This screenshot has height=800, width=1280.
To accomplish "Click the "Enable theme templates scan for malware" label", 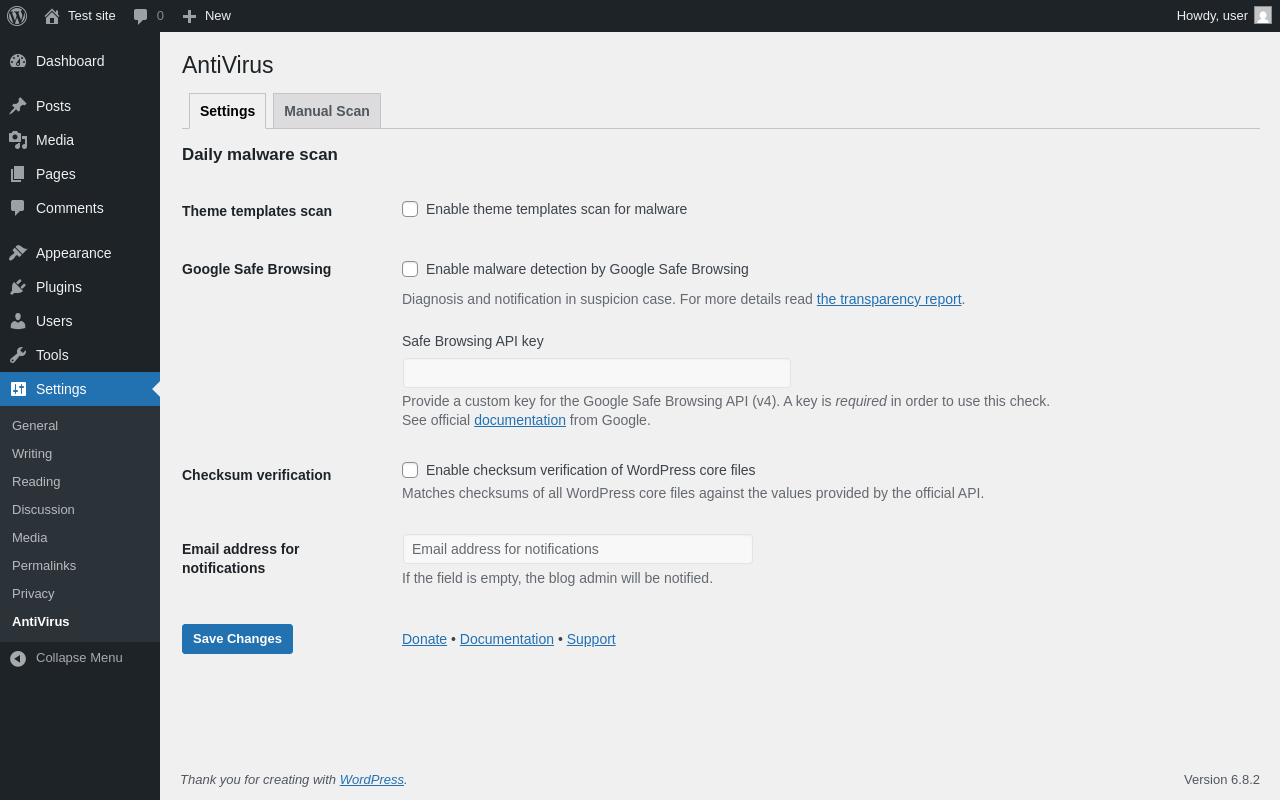I will (x=556, y=209).
